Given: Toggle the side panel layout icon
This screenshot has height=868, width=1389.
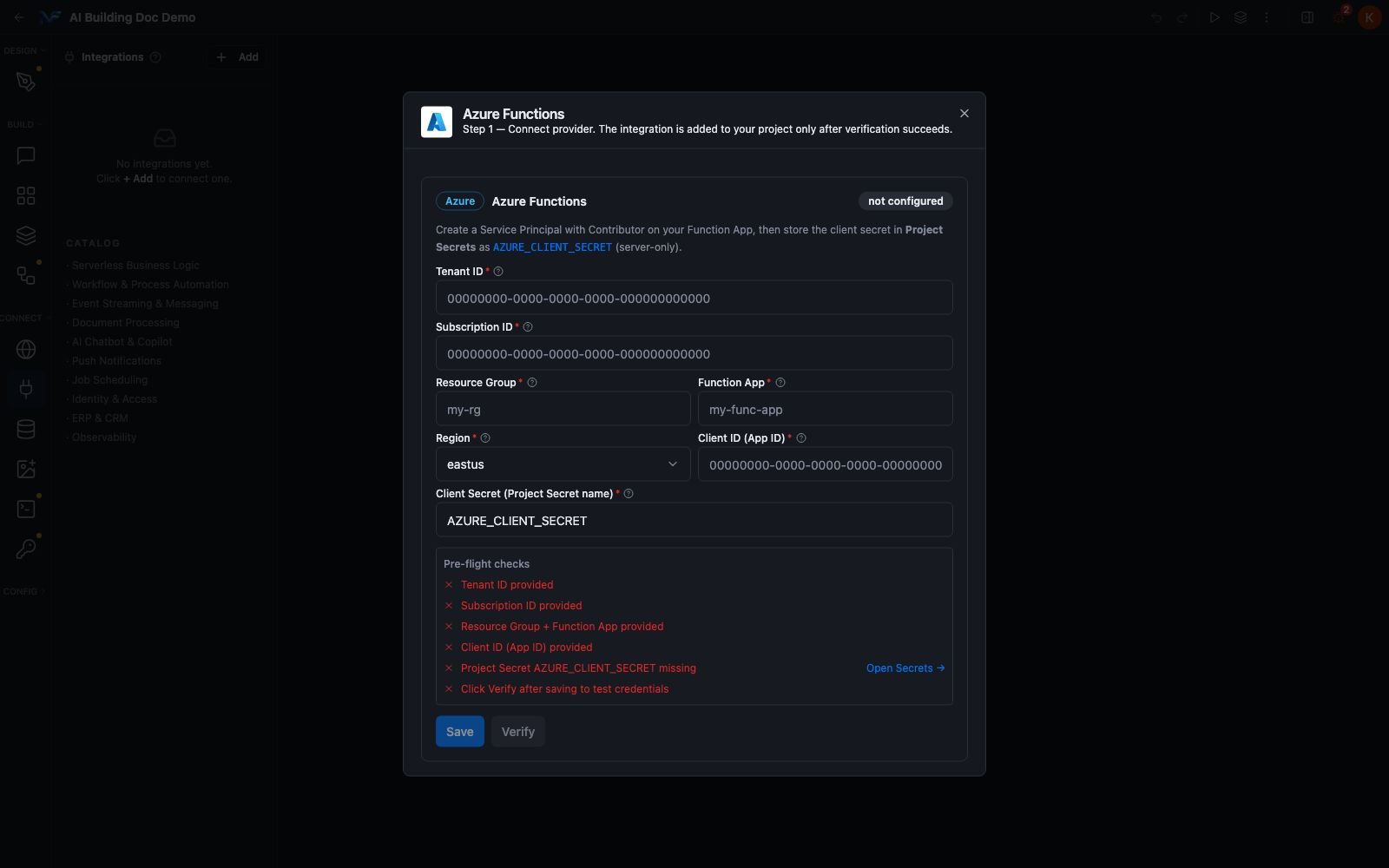Looking at the screenshot, I should click(1307, 17).
